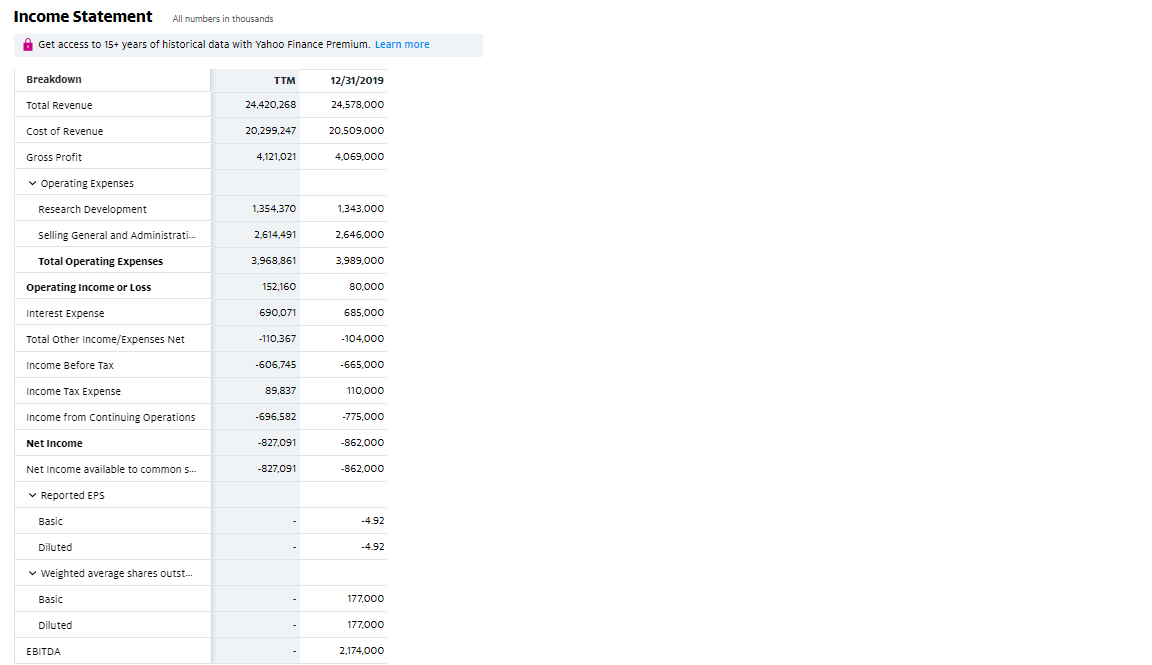Collapse Weighted average shares outstanding chevron
This screenshot has height=665, width=1152.
pos(32,573)
